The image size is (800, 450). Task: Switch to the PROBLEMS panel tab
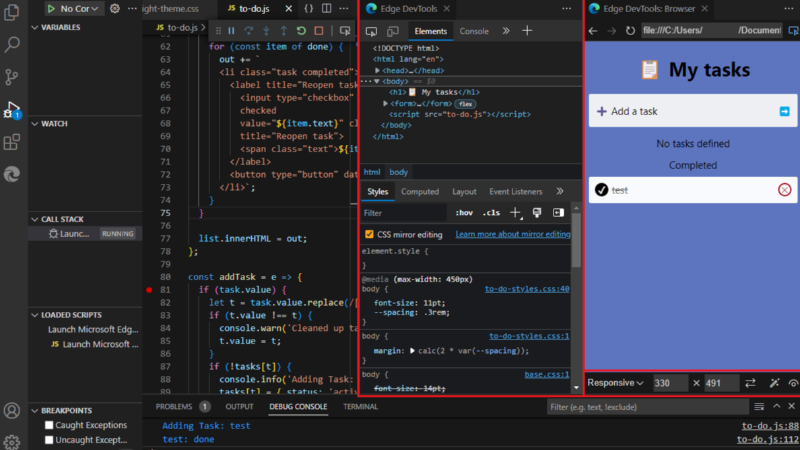coord(174,407)
